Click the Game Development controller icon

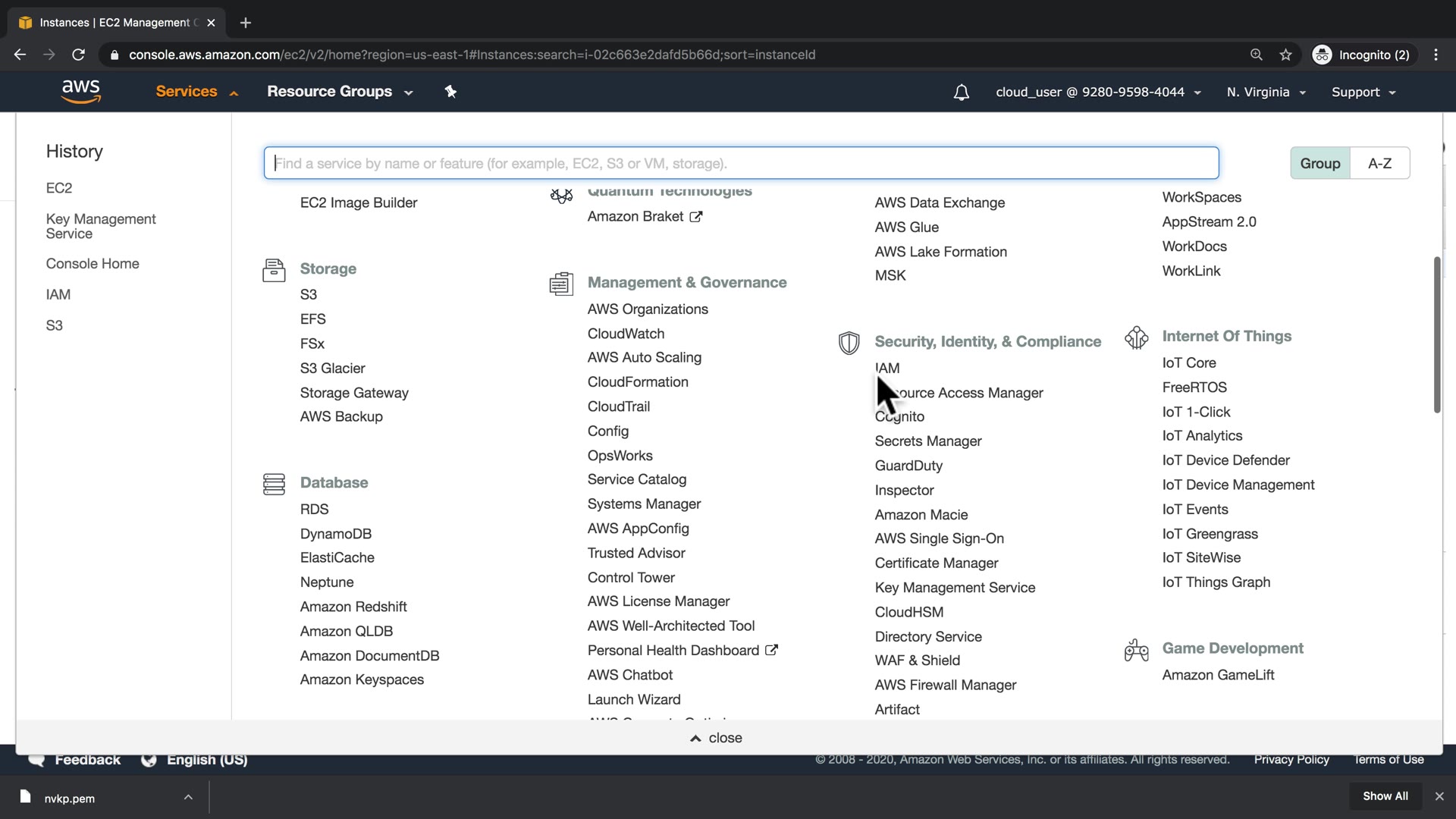[x=1136, y=650]
